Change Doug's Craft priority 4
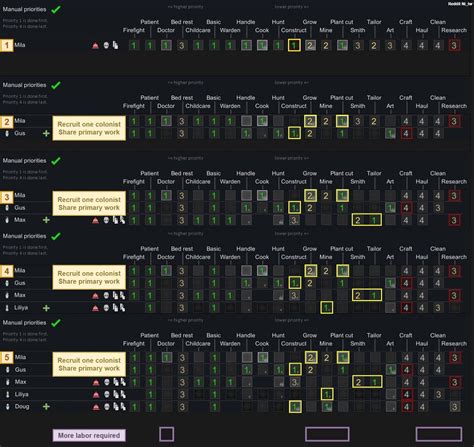The image size is (474, 447). click(406, 407)
